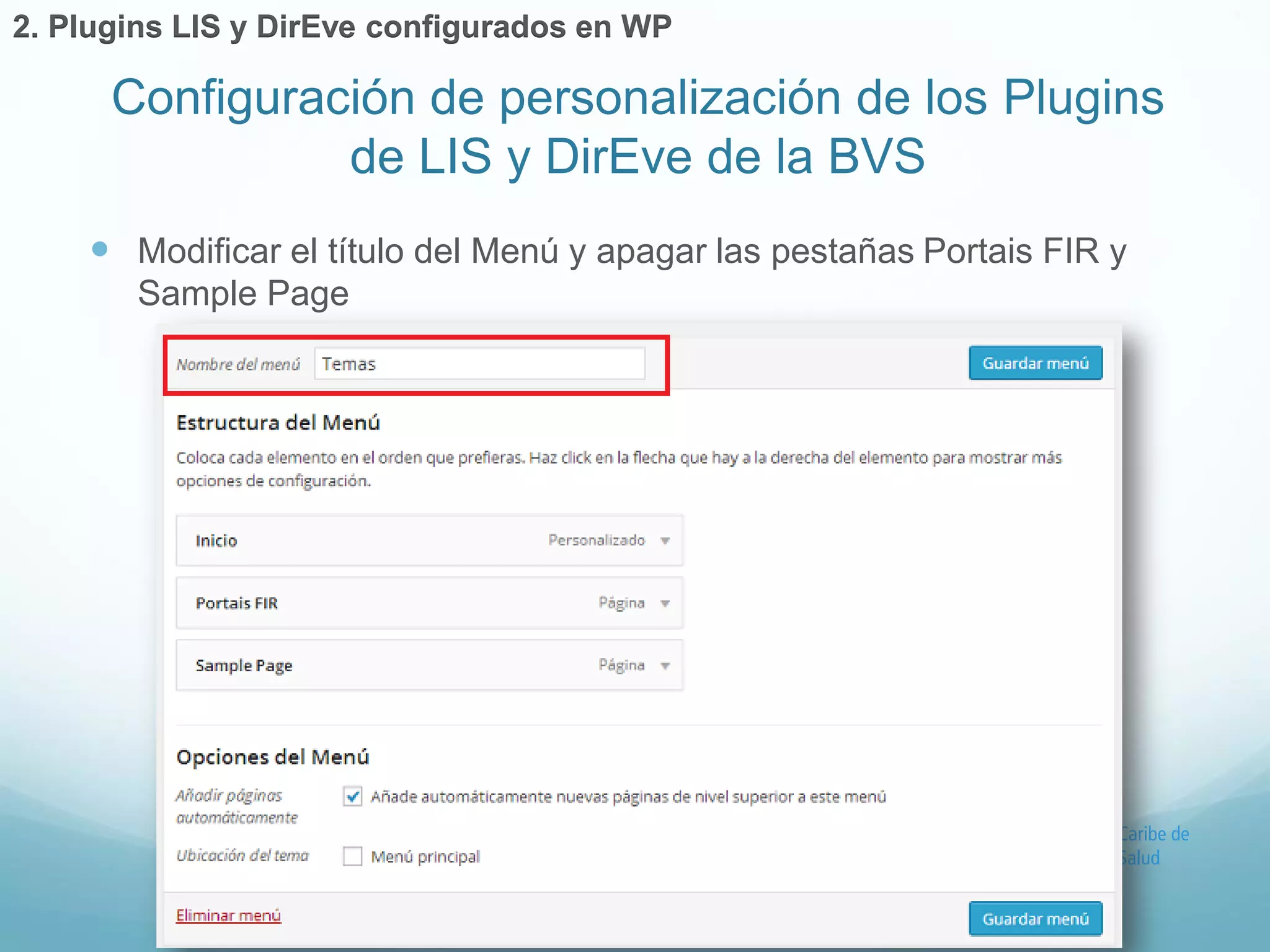Select the Inicio menu item bar
The image size is (1270, 952).
pyautogui.click(x=430, y=540)
